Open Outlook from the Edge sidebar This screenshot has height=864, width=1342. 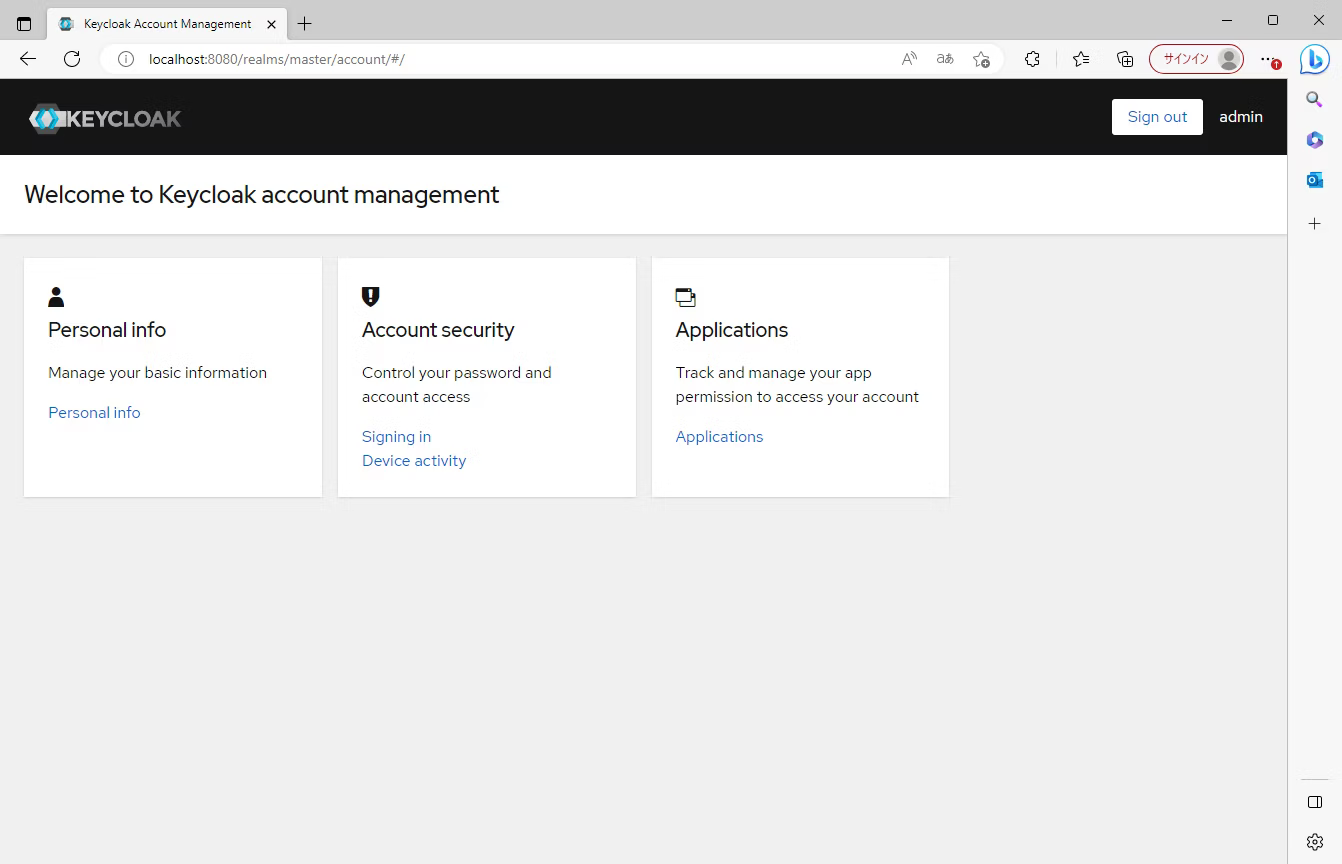[1315, 180]
